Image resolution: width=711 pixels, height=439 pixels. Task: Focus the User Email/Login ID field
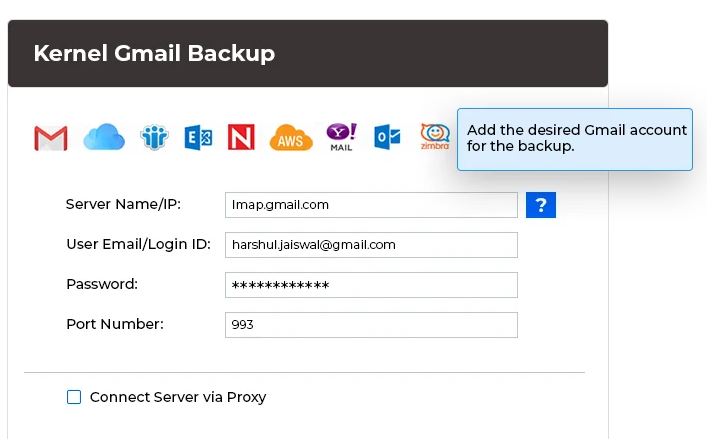pyautogui.click(x=371, y=245)
